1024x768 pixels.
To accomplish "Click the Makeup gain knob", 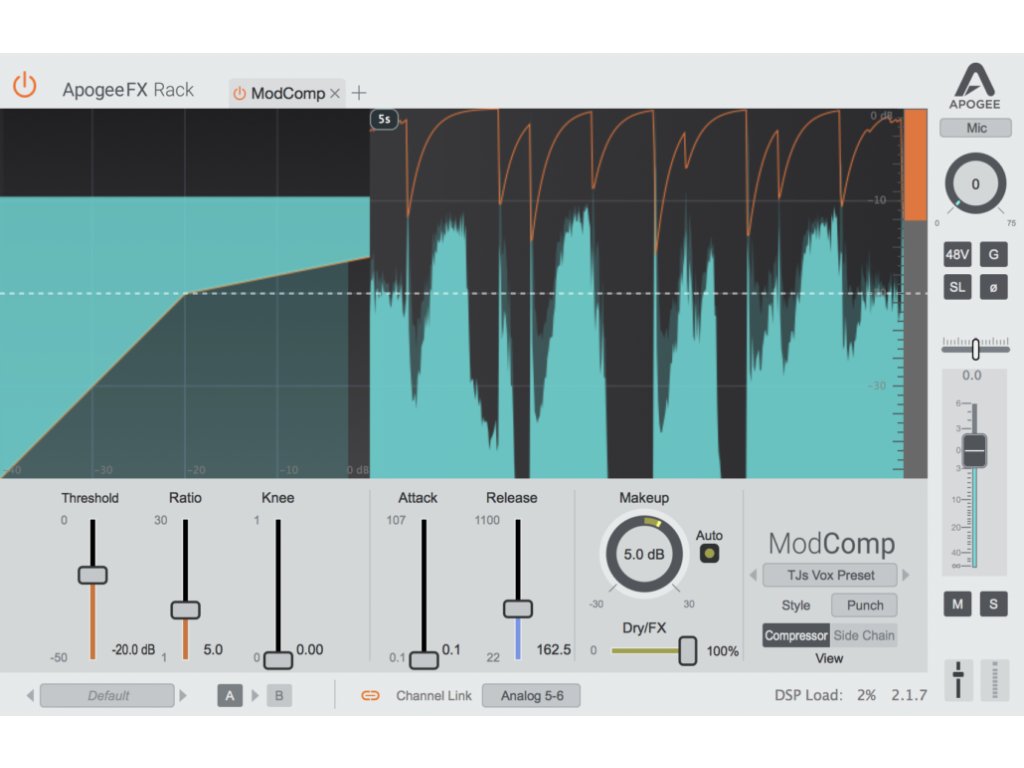I will (644, 554).
